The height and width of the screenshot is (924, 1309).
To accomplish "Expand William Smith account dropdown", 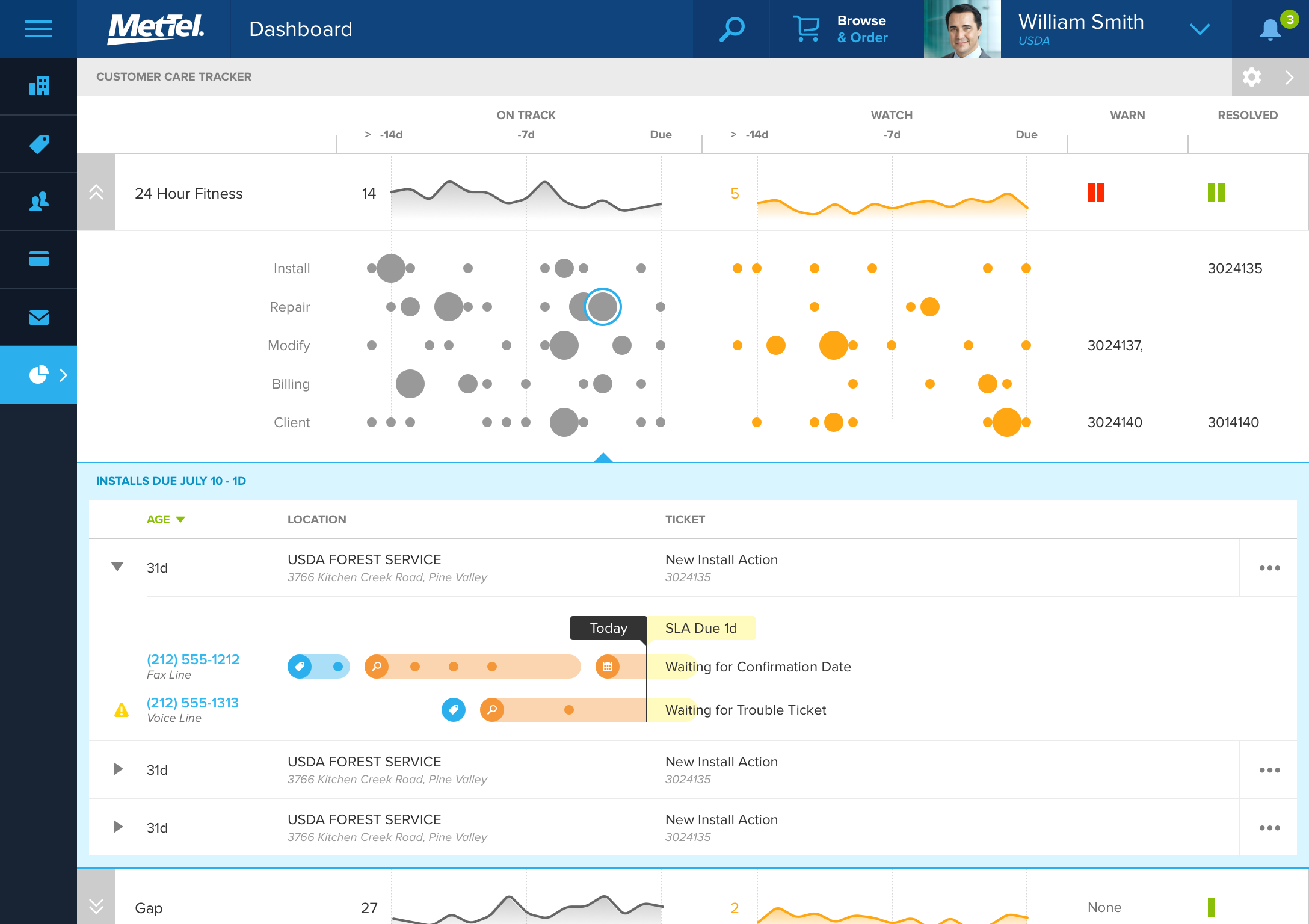I will [1200, 29].
